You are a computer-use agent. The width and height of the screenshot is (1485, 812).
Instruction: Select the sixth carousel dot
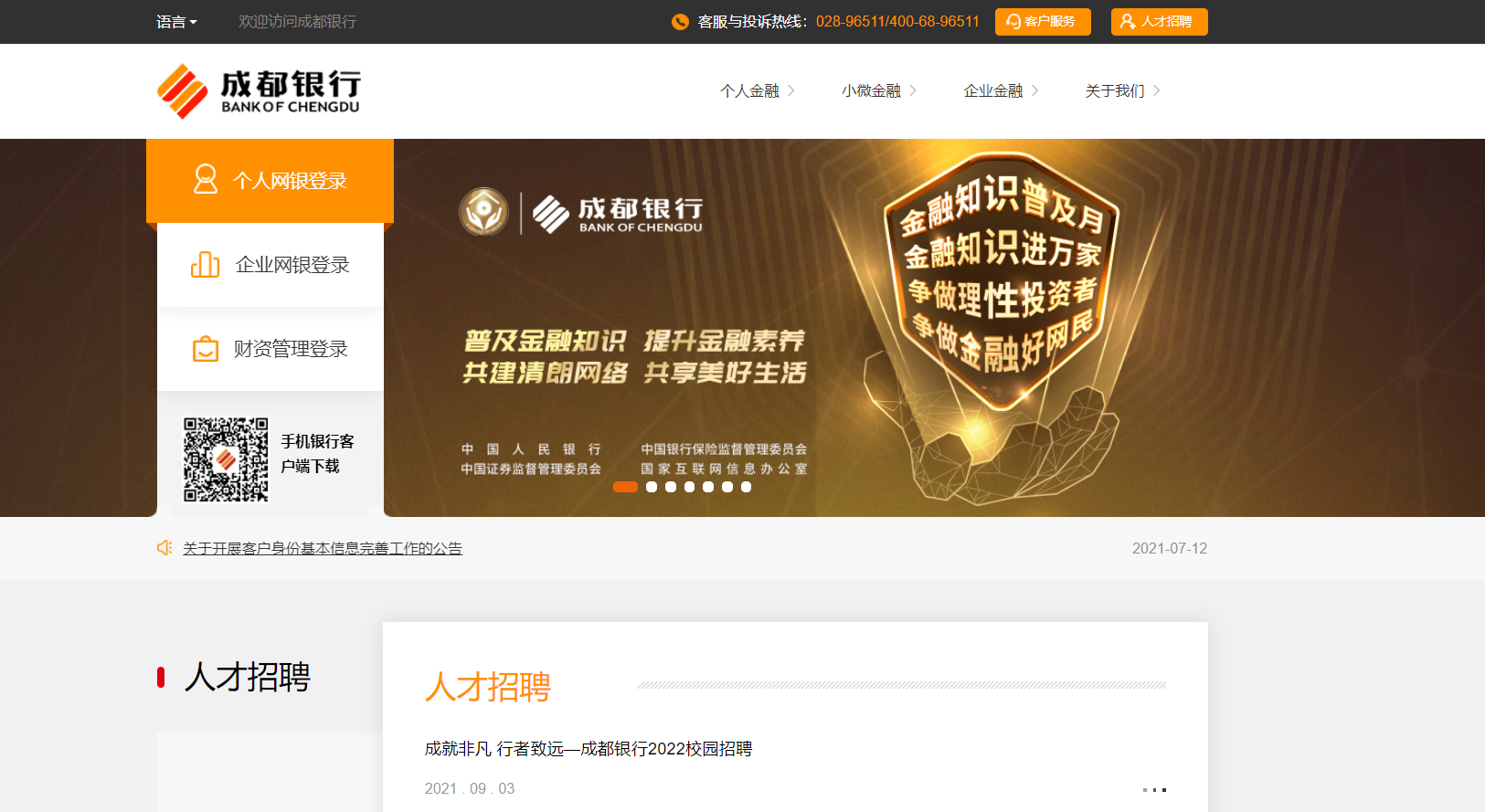[x=727, y=487]
